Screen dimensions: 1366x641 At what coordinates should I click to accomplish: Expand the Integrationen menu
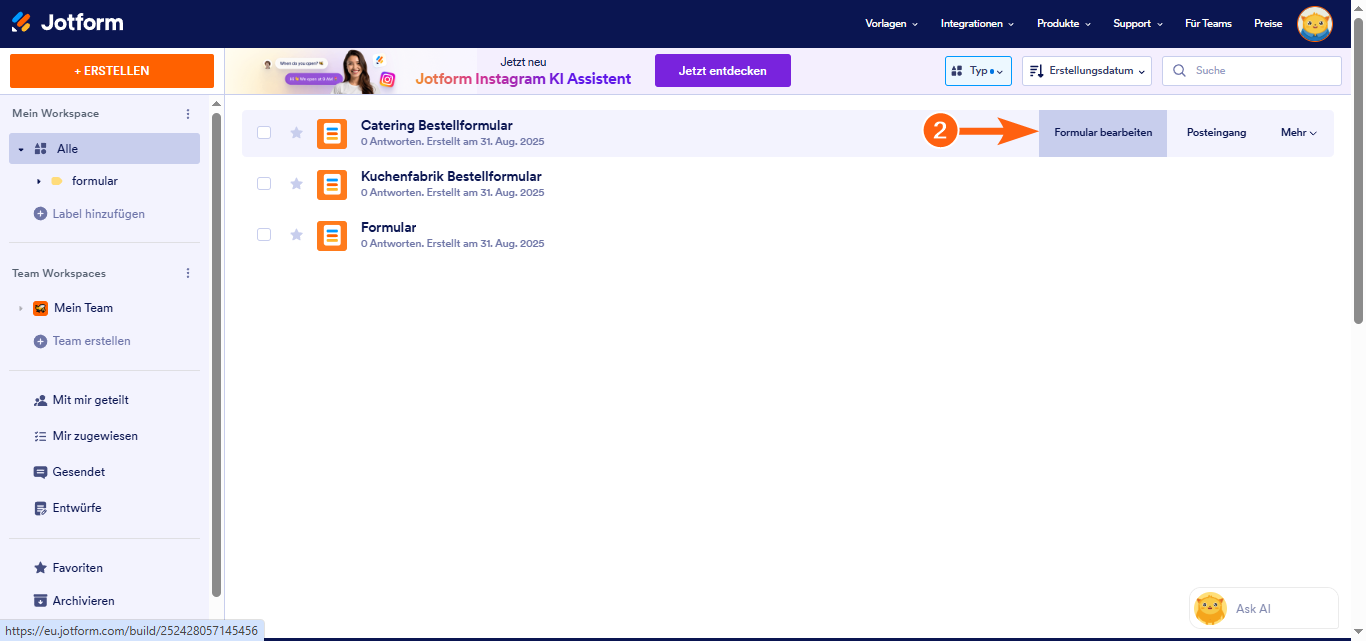(977, 24)
